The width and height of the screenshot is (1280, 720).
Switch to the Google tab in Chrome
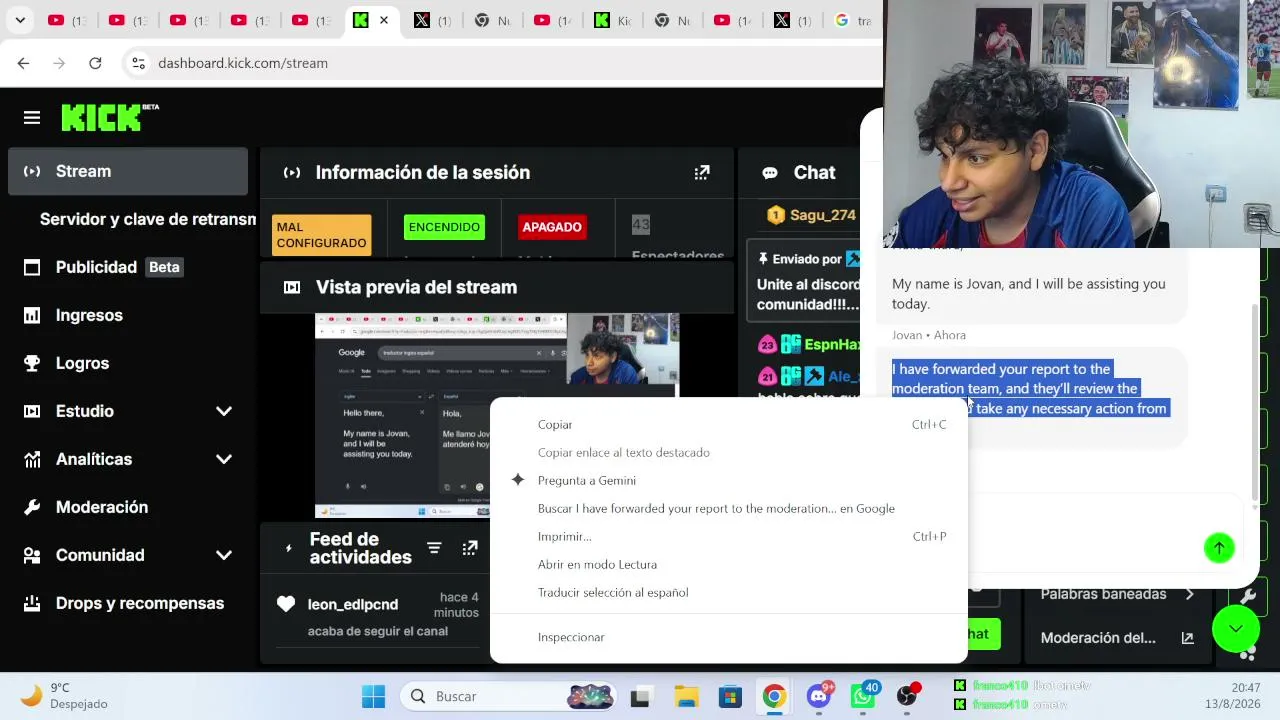[851, 20]
